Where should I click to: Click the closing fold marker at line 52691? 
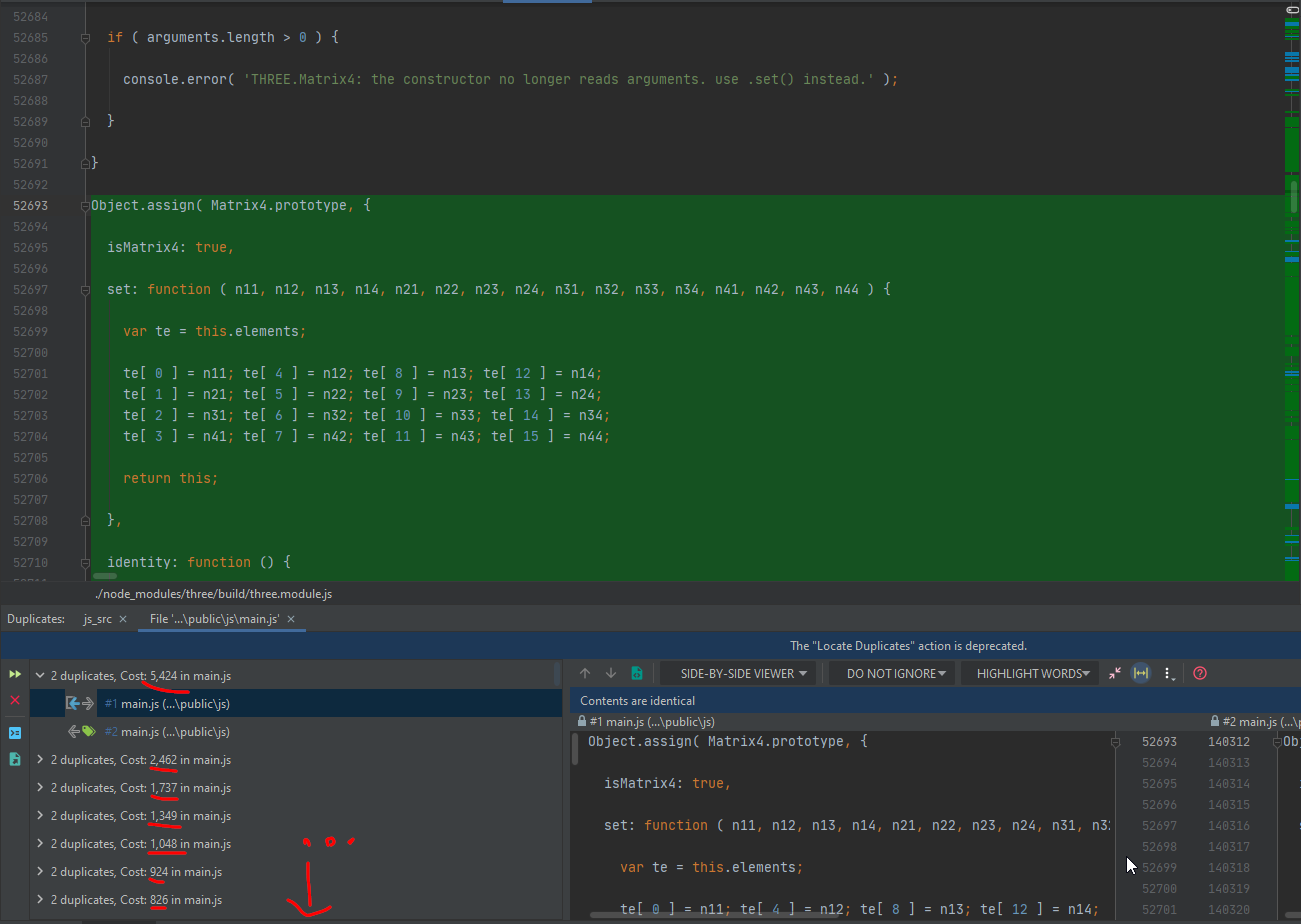coord(85,163)
